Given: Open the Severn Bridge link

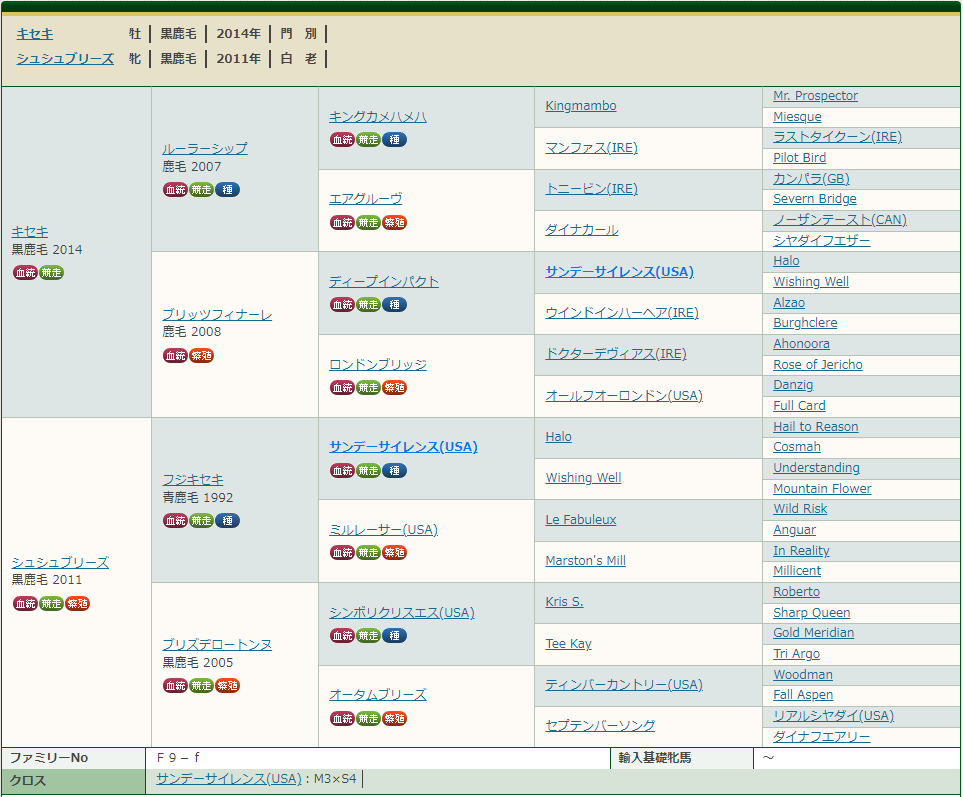Looking at the screenshot, I should coord(815,199).
